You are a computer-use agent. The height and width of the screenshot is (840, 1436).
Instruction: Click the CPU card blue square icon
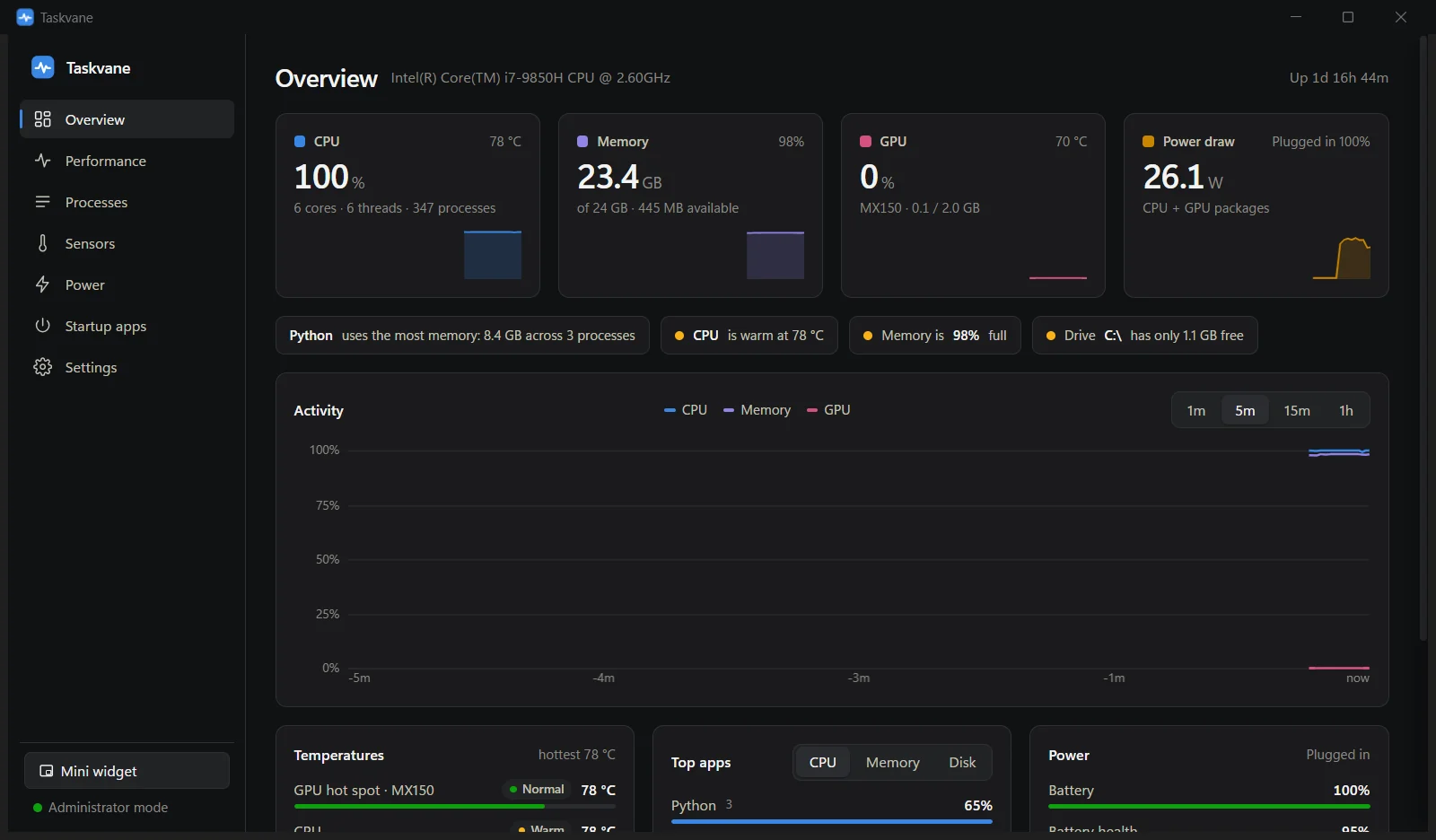[x=300, y=142]
